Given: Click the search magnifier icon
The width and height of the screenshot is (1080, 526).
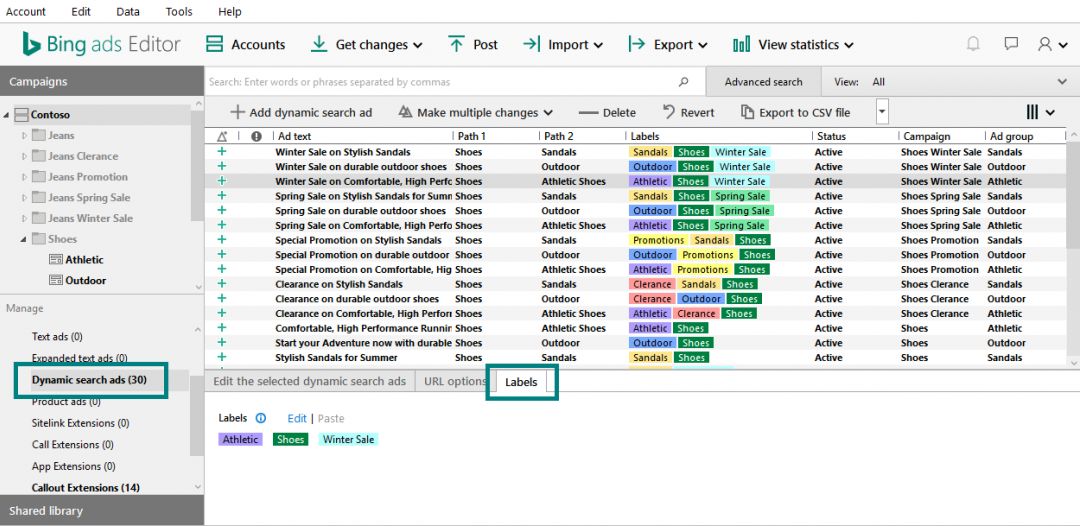Looking at the screenshot, I should tap(684, 82).
